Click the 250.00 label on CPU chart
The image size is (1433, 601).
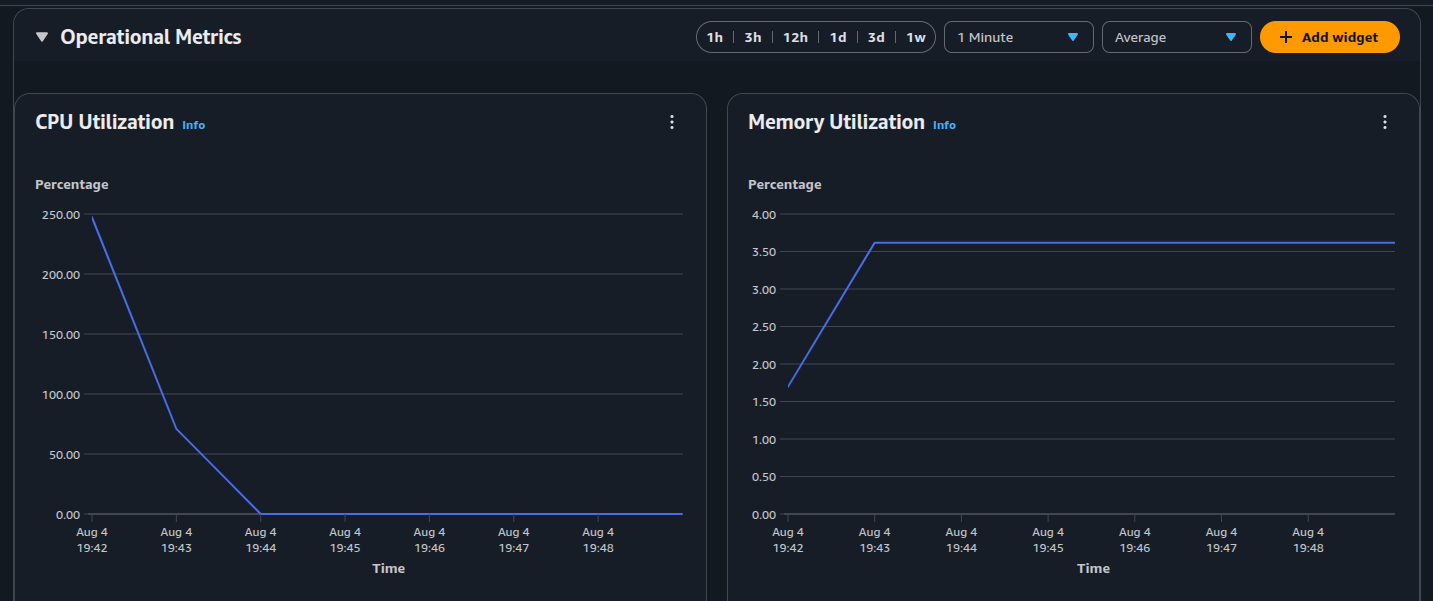pos(61,214)
